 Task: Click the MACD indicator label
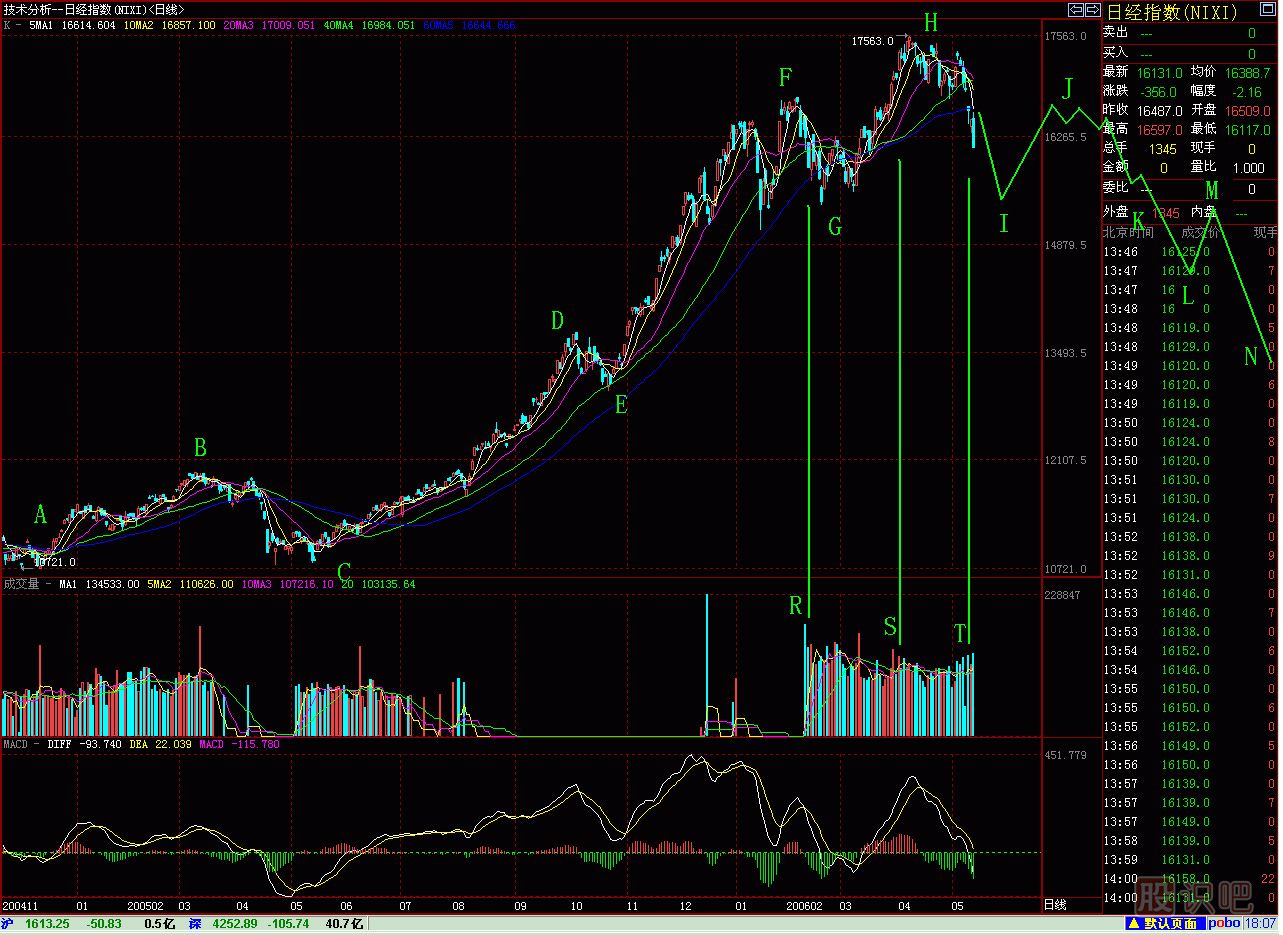pos(16,745)
